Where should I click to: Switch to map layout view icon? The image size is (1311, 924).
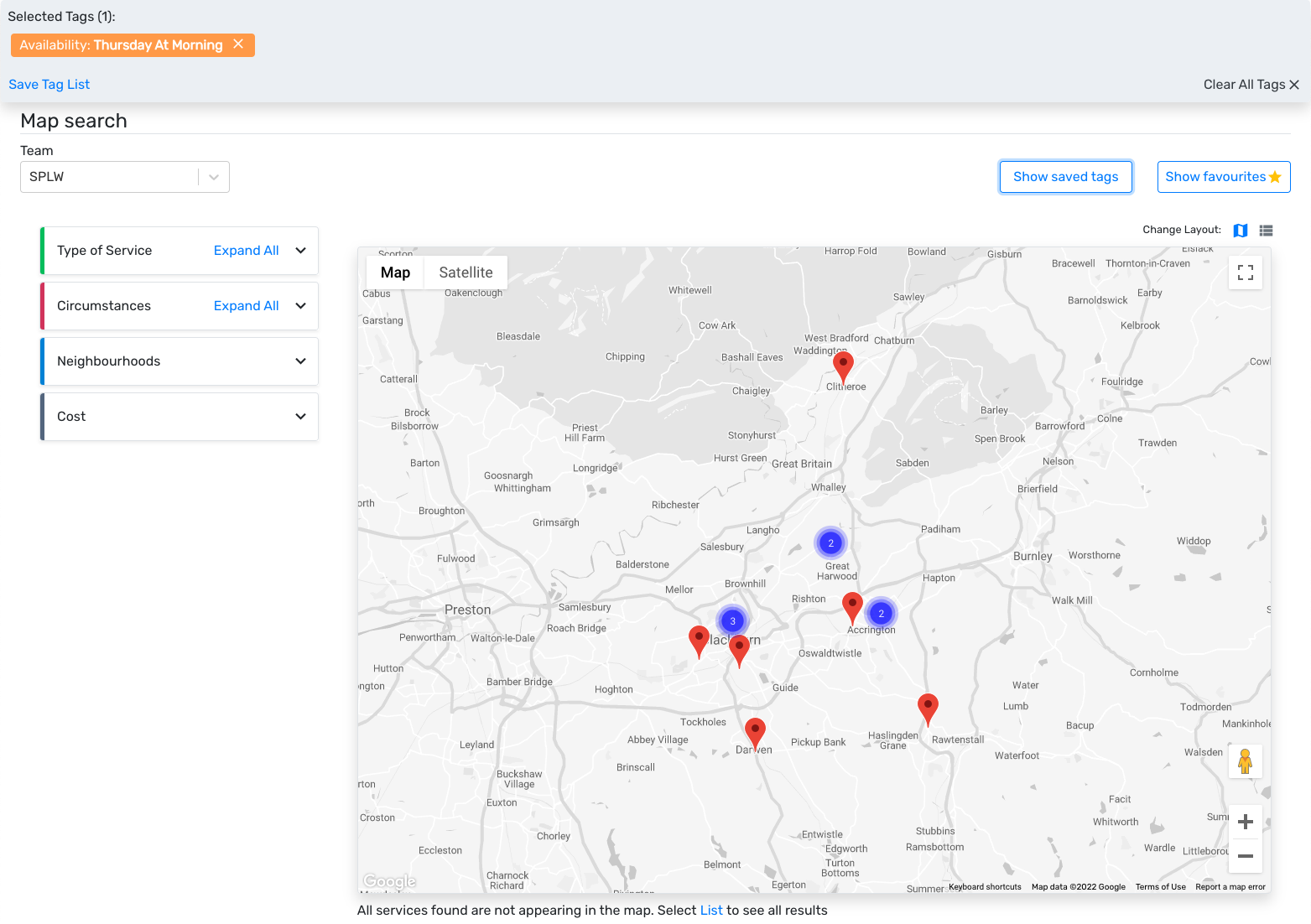[1240, 231]
